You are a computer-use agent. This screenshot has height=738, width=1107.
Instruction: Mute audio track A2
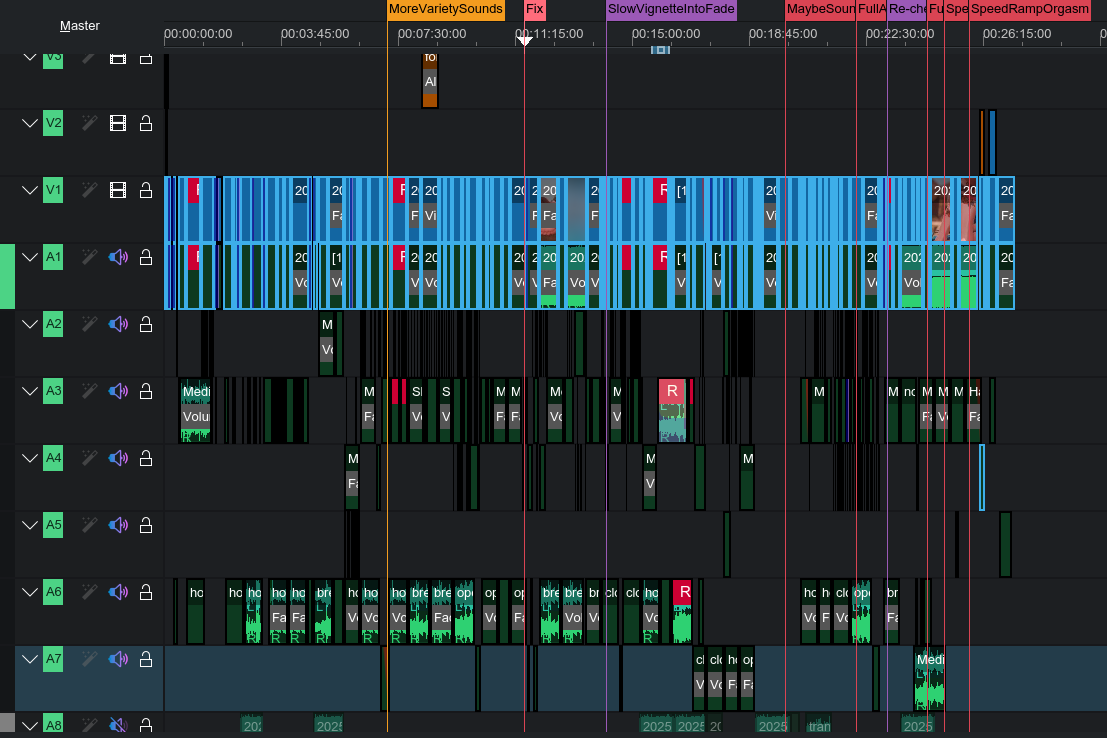pyautogui.click(x=118, y=324)
